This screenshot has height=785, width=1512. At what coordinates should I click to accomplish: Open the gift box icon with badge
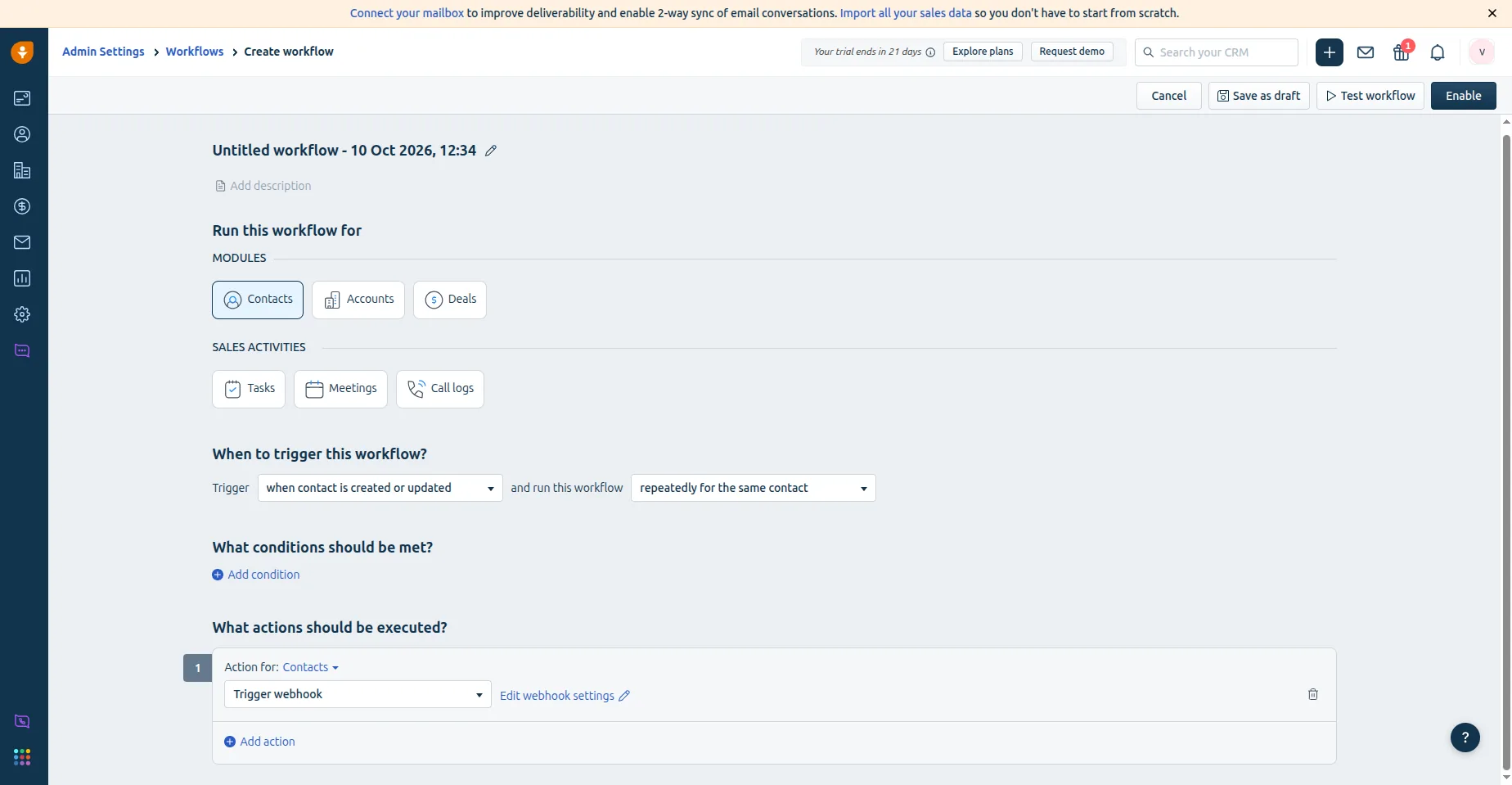click(1402, 52)
